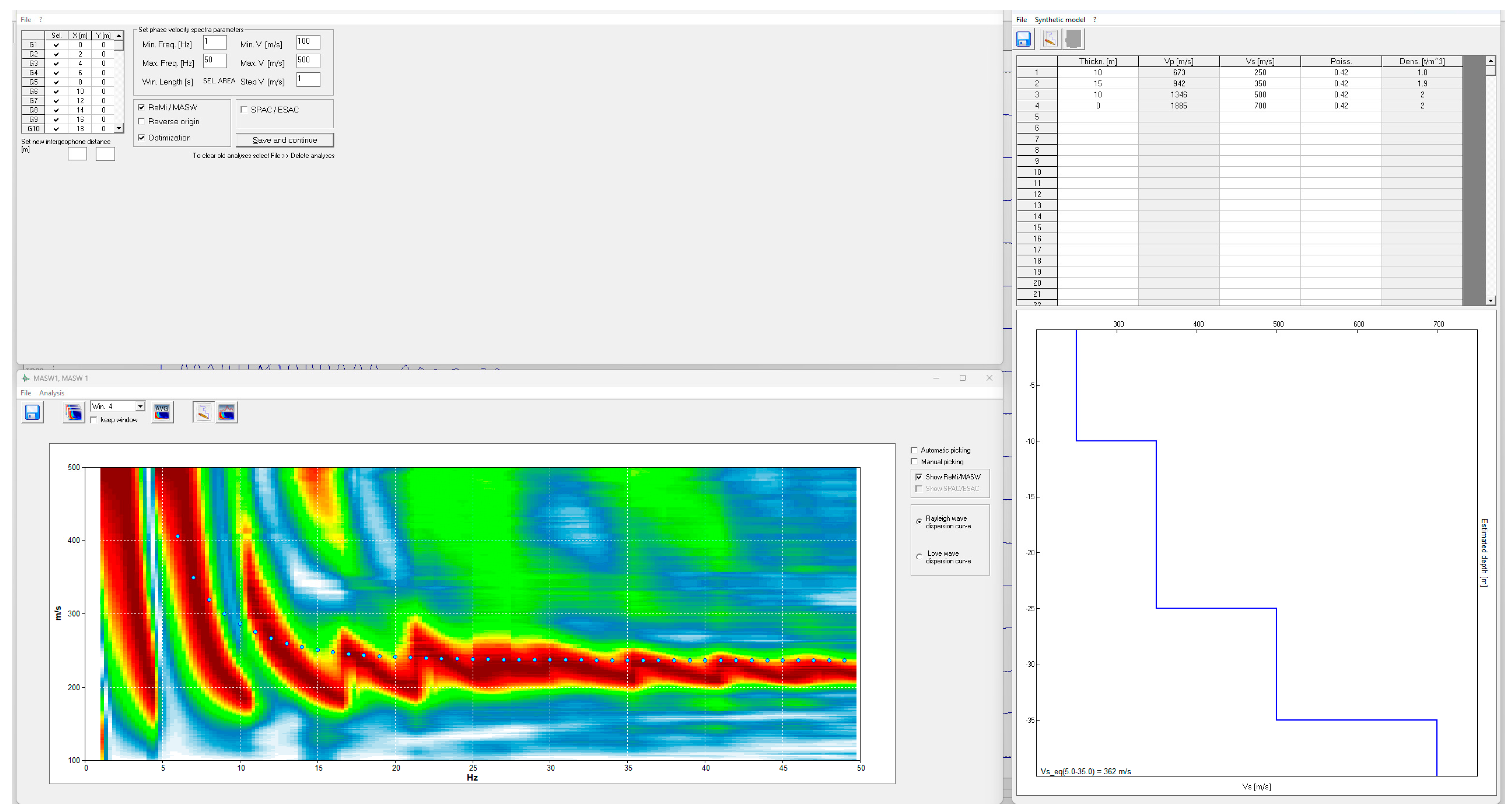Click the model table scroll-up arrow
Screen dimensions: 1512x812
point(1490,61)
